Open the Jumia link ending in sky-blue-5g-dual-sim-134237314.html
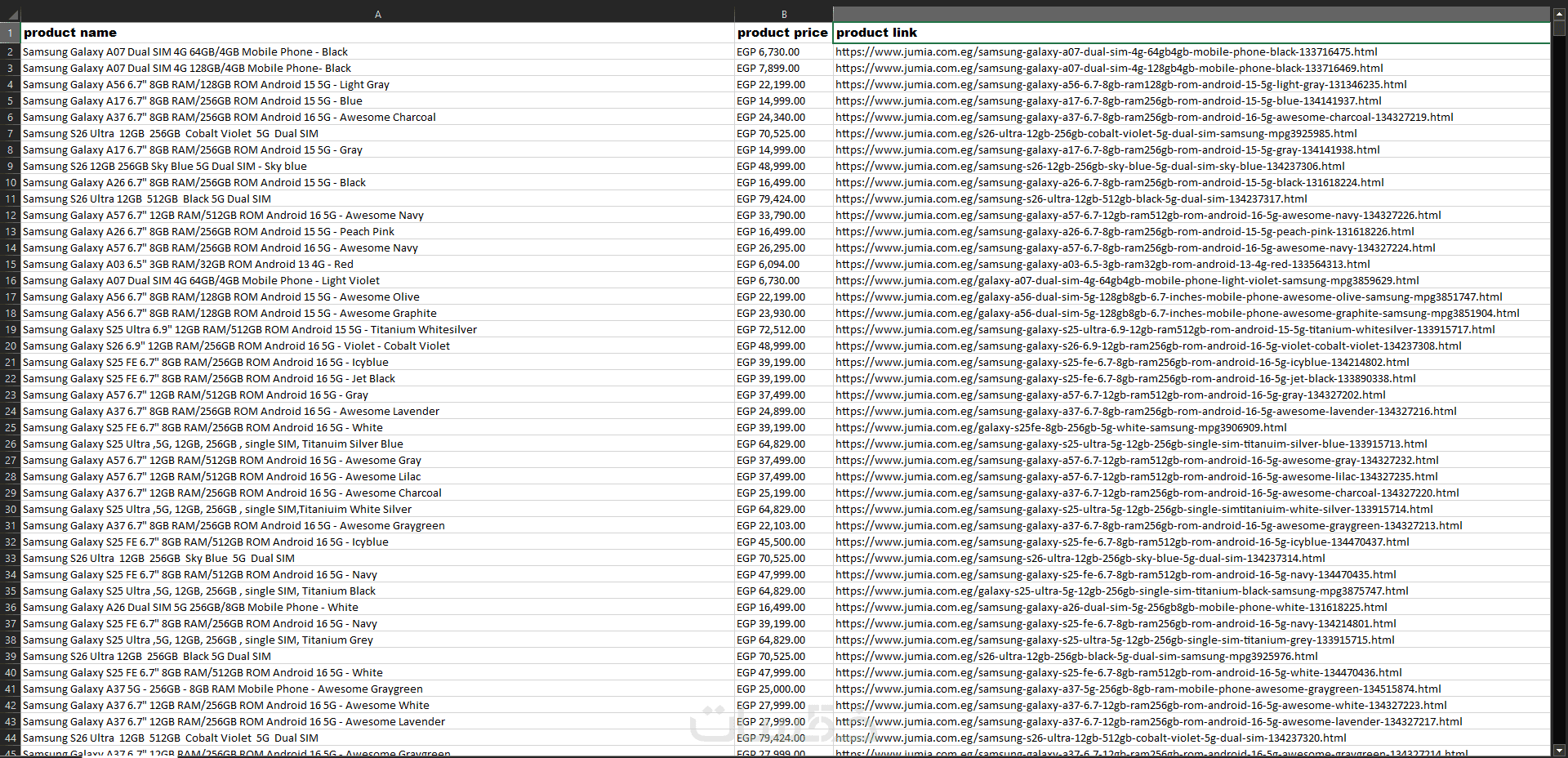The image size is (1568, 758). [1080, 558]
